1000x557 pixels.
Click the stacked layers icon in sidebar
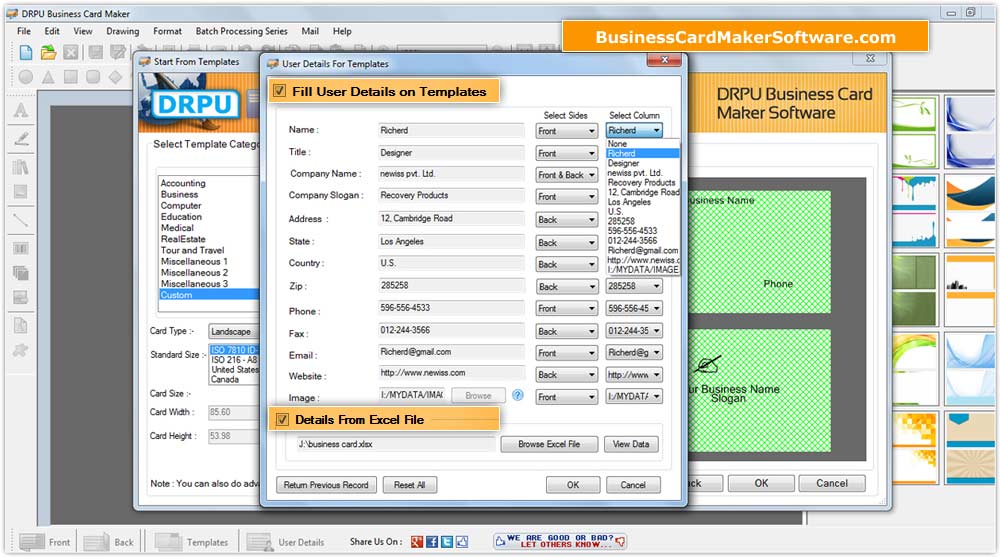click(x=21, y=273)
